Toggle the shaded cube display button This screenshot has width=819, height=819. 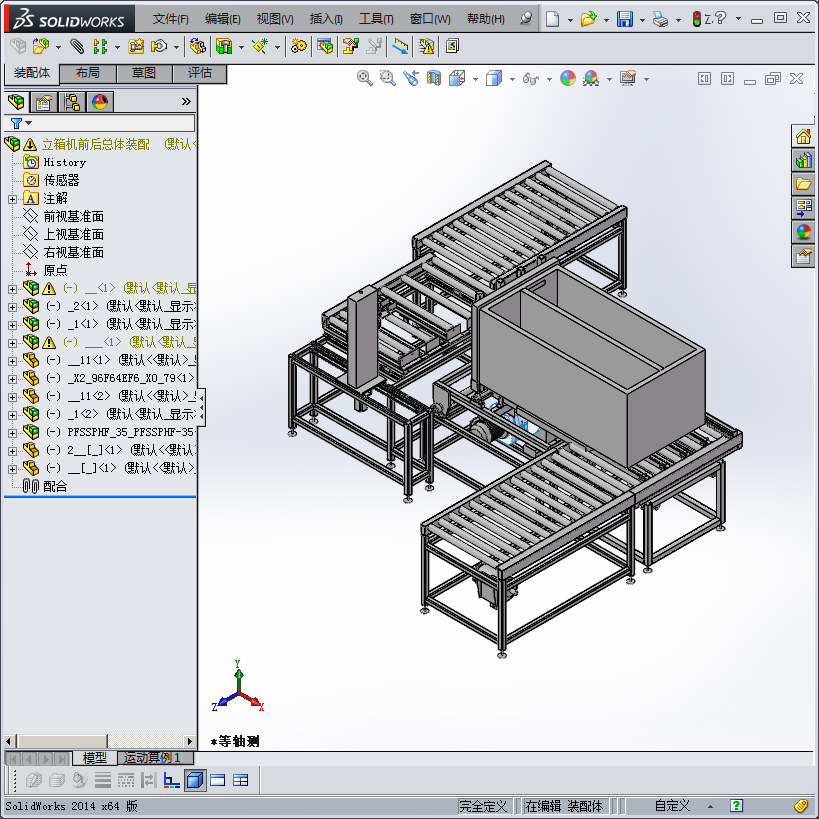pos(195,780)
